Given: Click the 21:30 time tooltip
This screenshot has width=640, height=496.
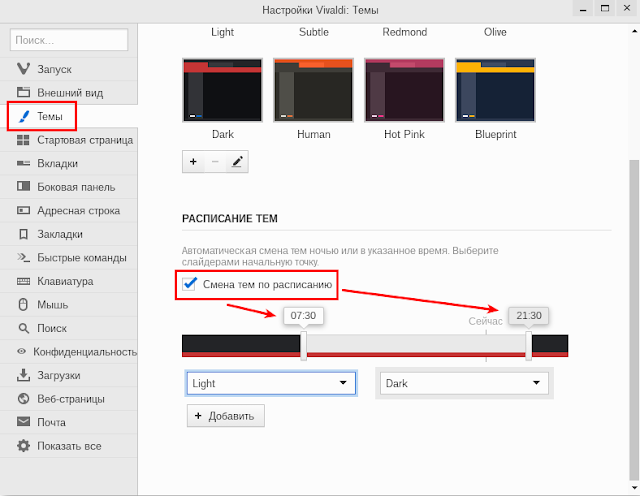Looking at the screenshot, I should click(529, 316).
